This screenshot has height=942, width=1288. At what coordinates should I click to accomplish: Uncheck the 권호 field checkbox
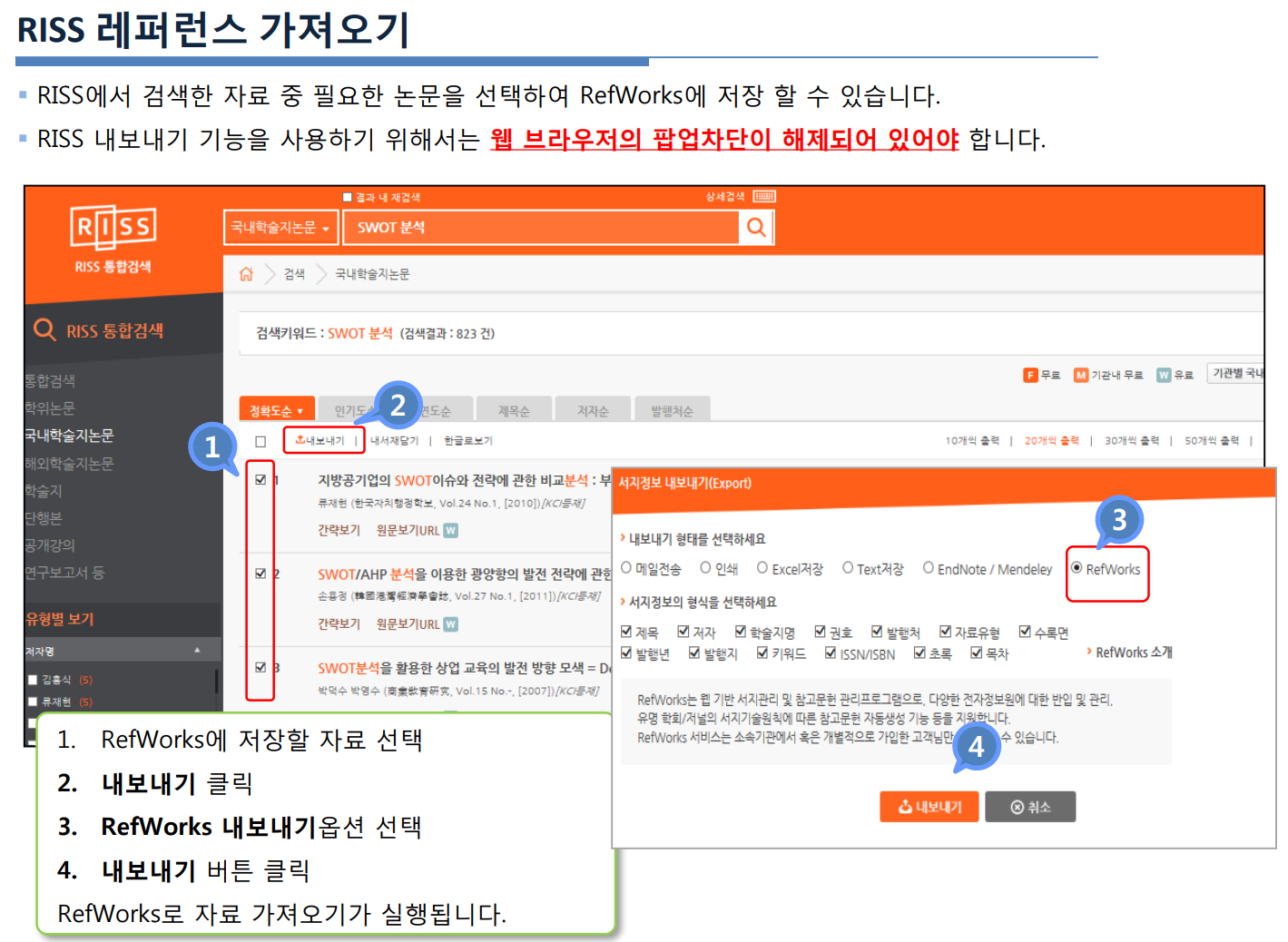821,632
